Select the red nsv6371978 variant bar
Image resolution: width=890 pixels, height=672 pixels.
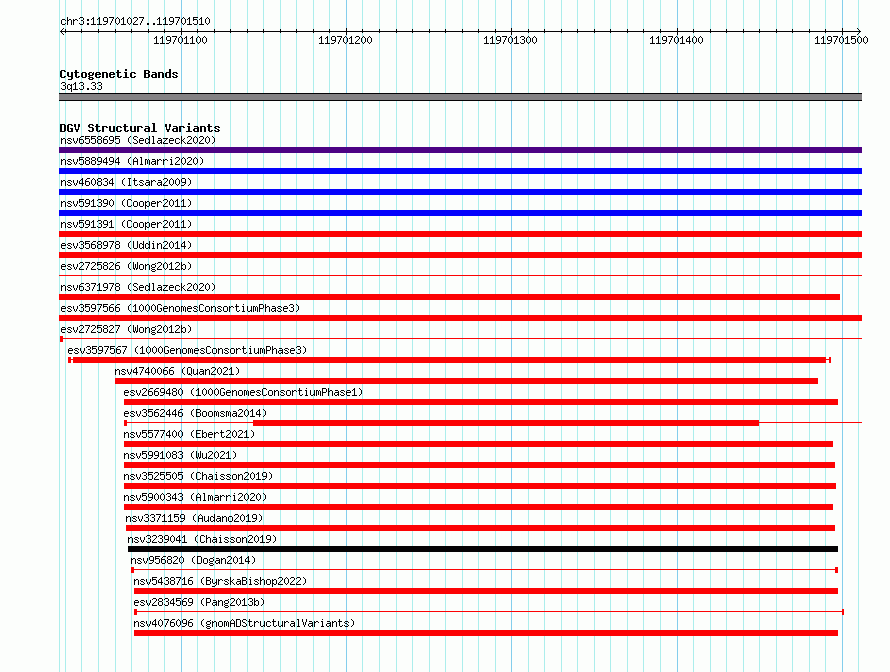[450, 297]
